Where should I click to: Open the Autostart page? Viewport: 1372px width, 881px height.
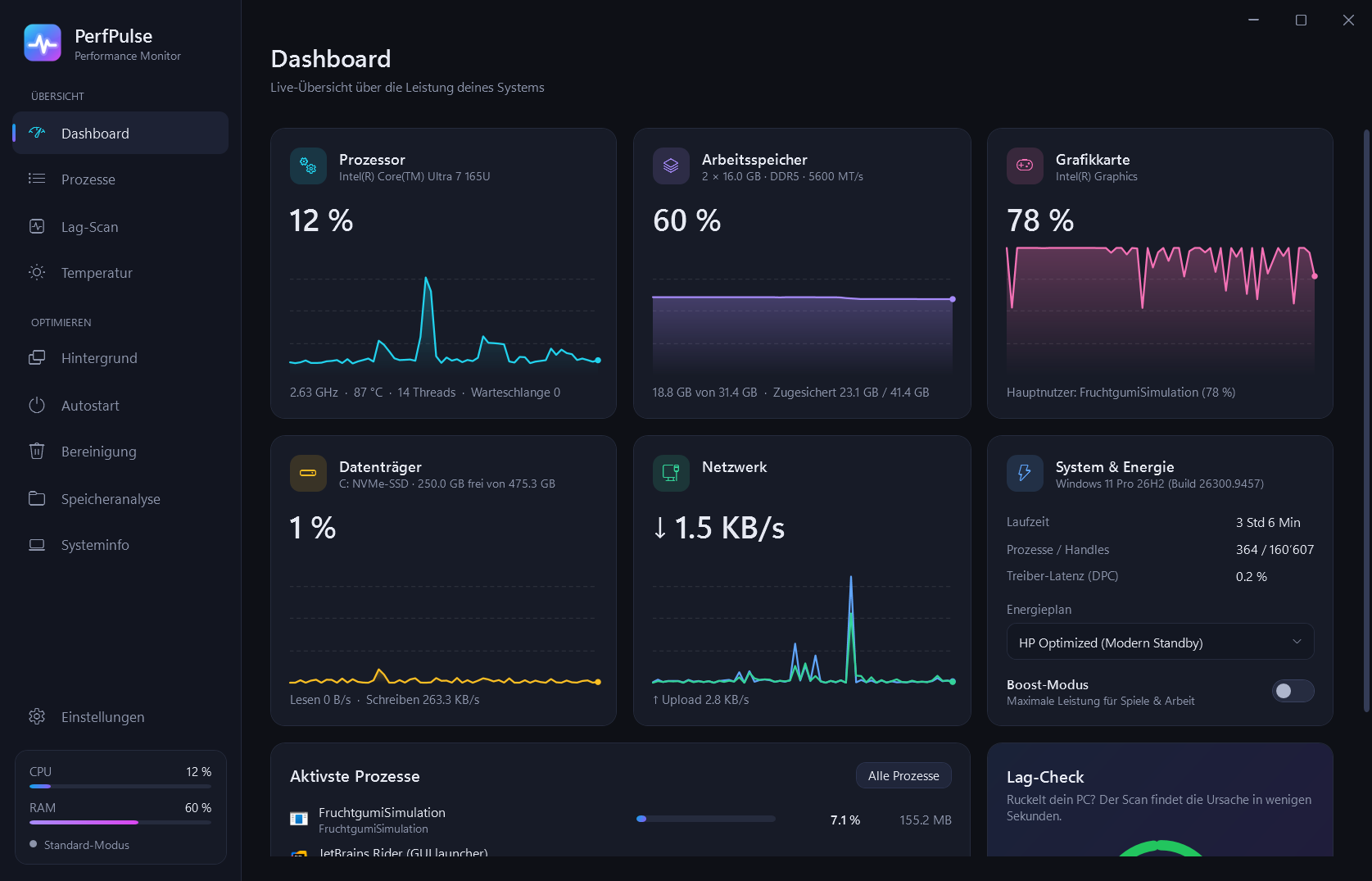(x=120, y=405)
